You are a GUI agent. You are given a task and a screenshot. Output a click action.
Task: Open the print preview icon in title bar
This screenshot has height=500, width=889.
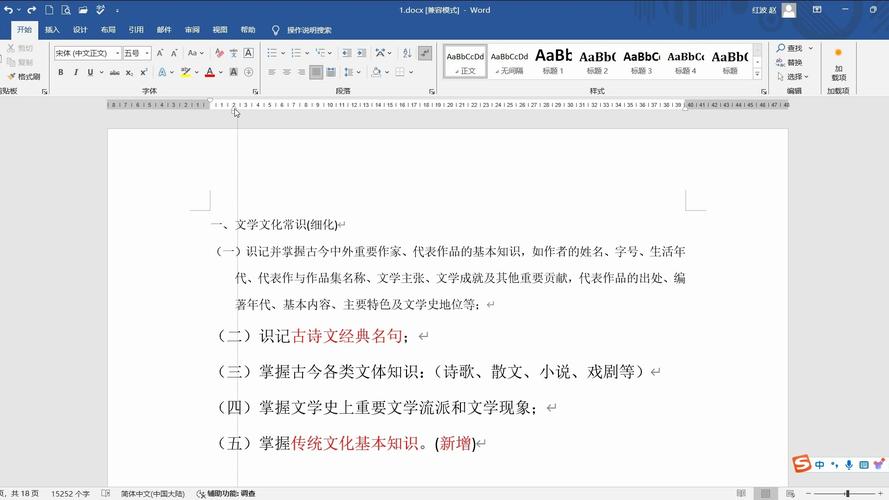[66, 10]
